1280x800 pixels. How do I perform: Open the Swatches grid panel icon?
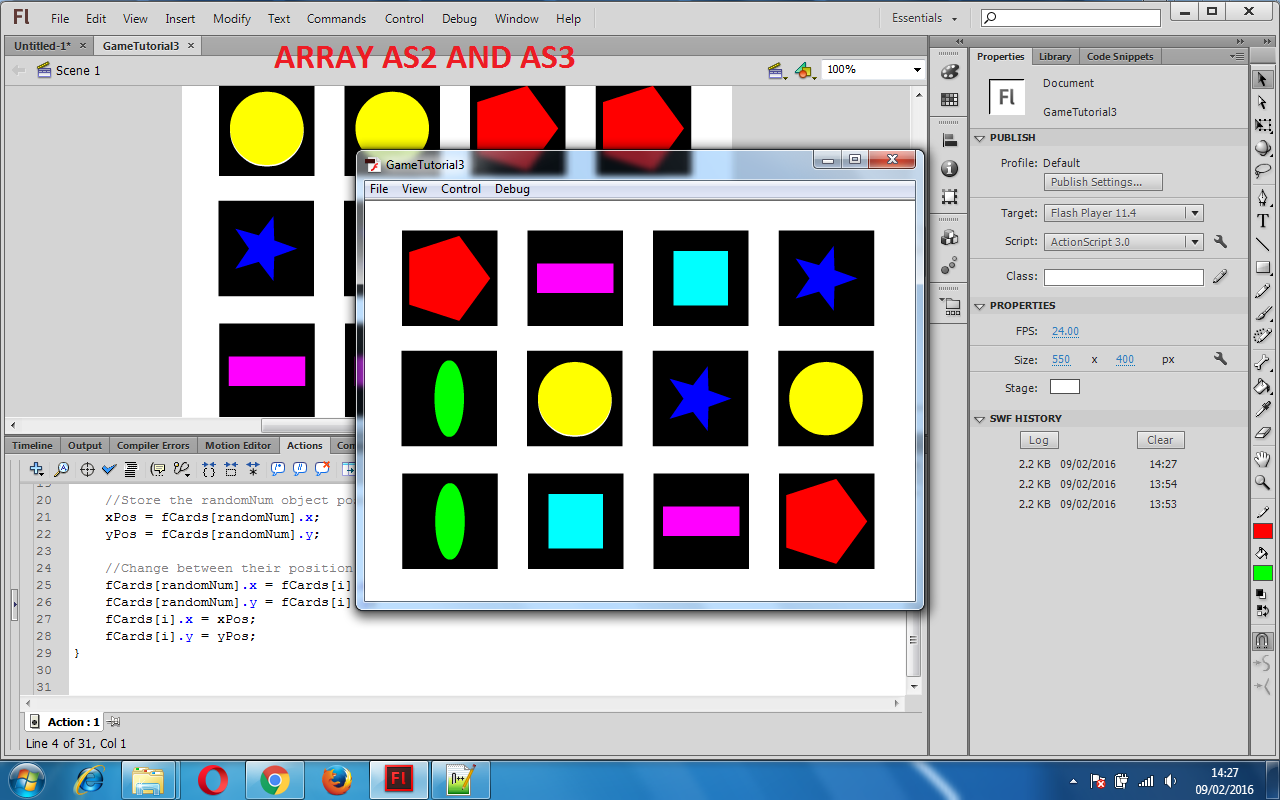coord(950,100)
